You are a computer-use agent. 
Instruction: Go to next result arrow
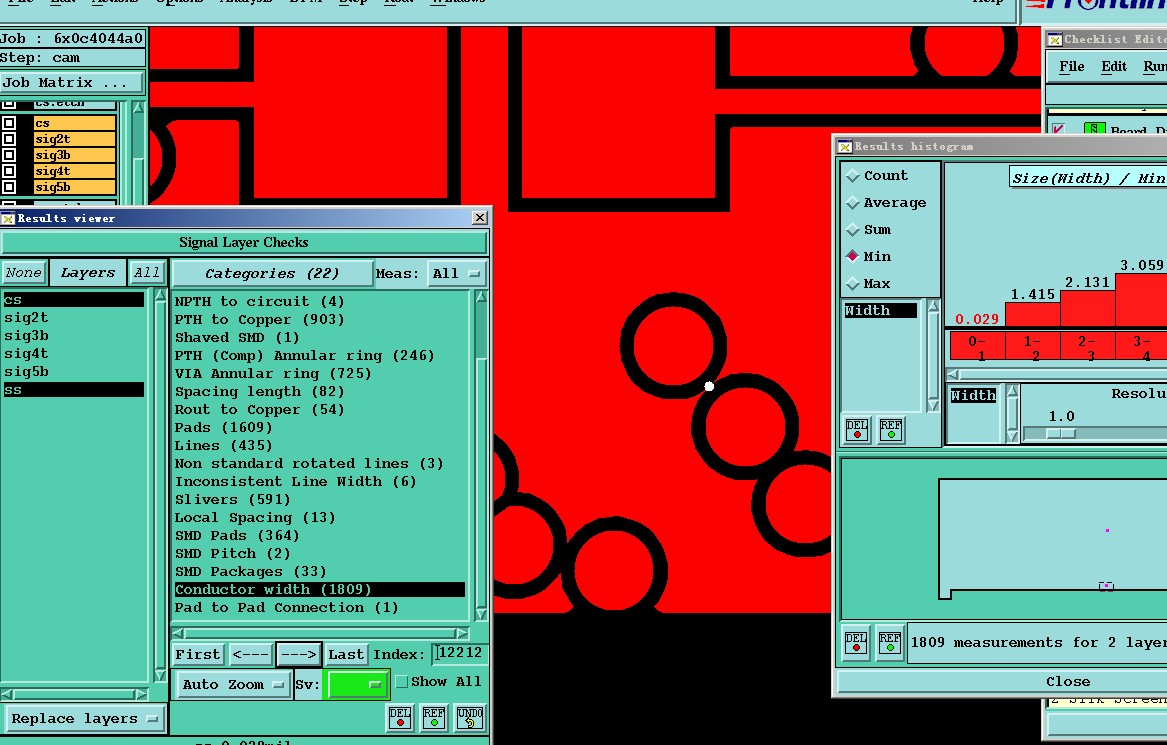pos(299,655)
